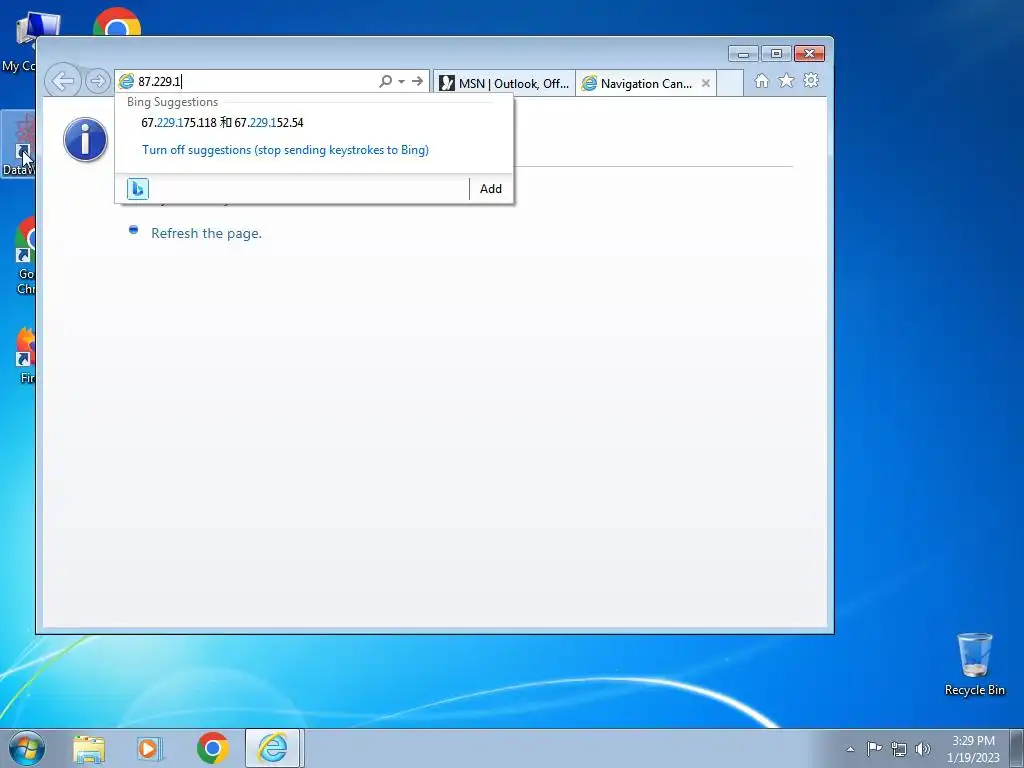The height and width of the screenshot is (768, 1024).
Task: Minimize the Internet Explorer window
Action: [x=743, y=54]
